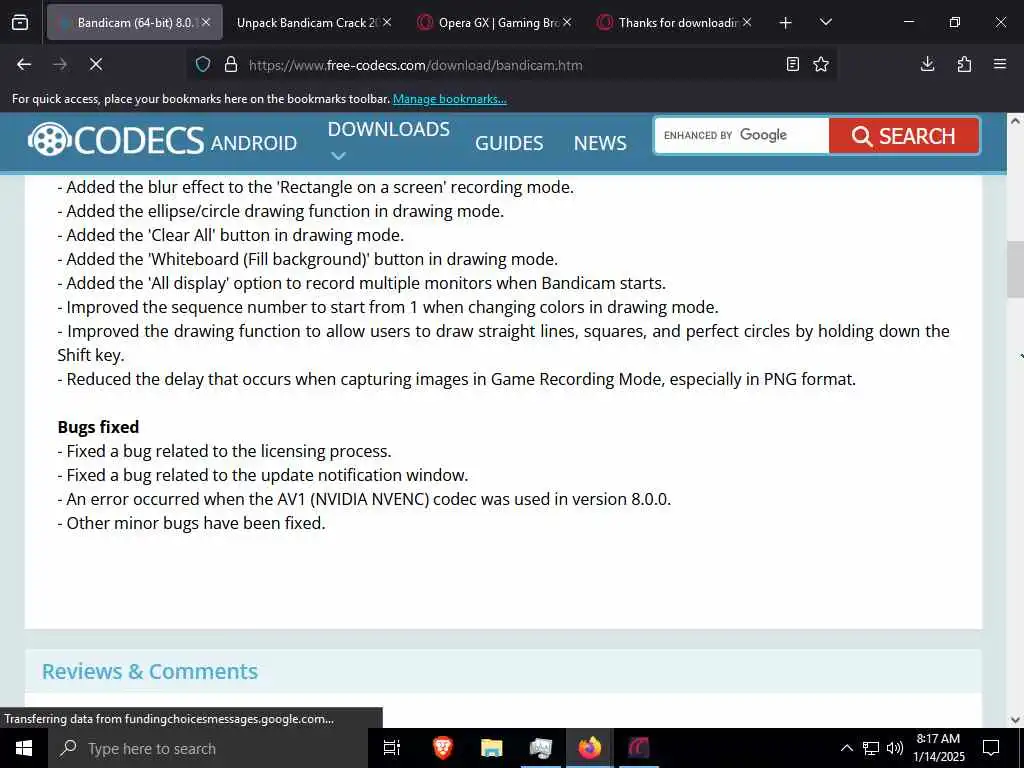The height and width of the screenshot is (768, 1024).
Task: Close the Bandicam (64-bit) tab
Action: (206, 22)
